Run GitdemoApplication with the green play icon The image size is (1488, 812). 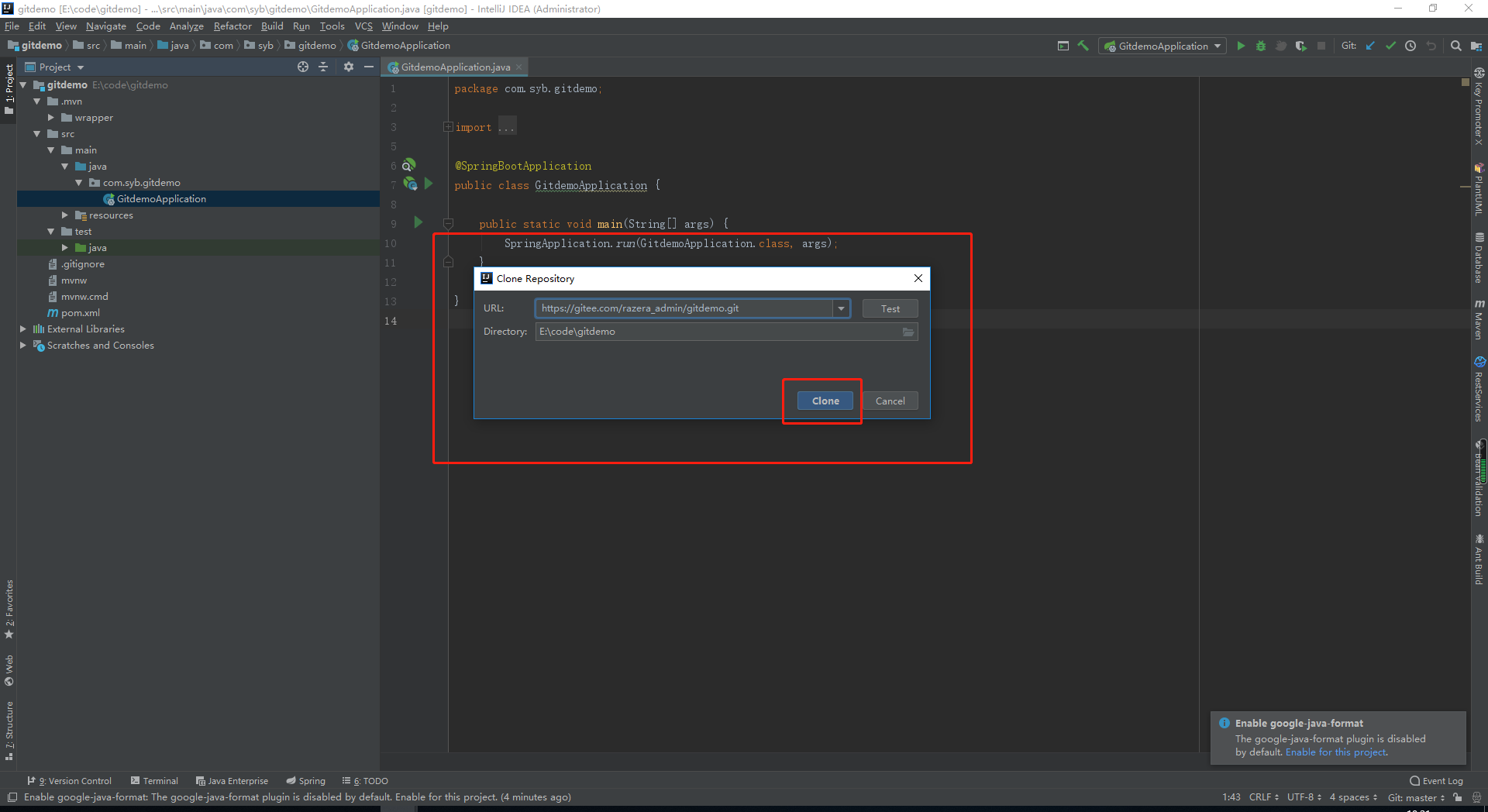[x=1241, y=46]
